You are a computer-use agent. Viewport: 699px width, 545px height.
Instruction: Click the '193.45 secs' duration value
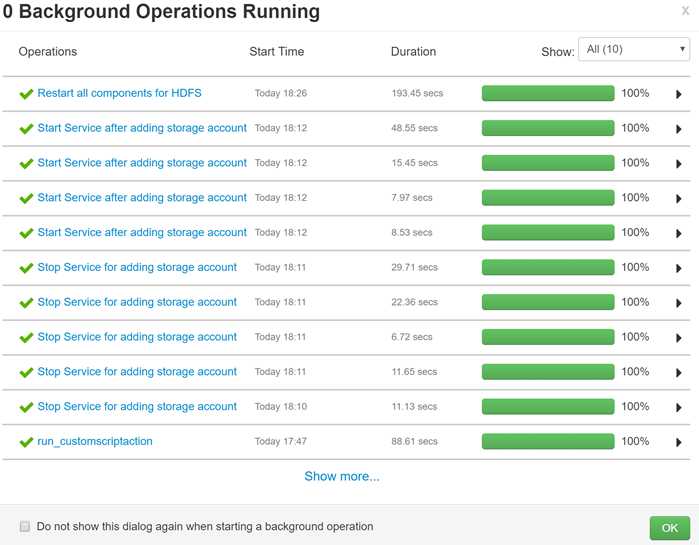point(417,93)
